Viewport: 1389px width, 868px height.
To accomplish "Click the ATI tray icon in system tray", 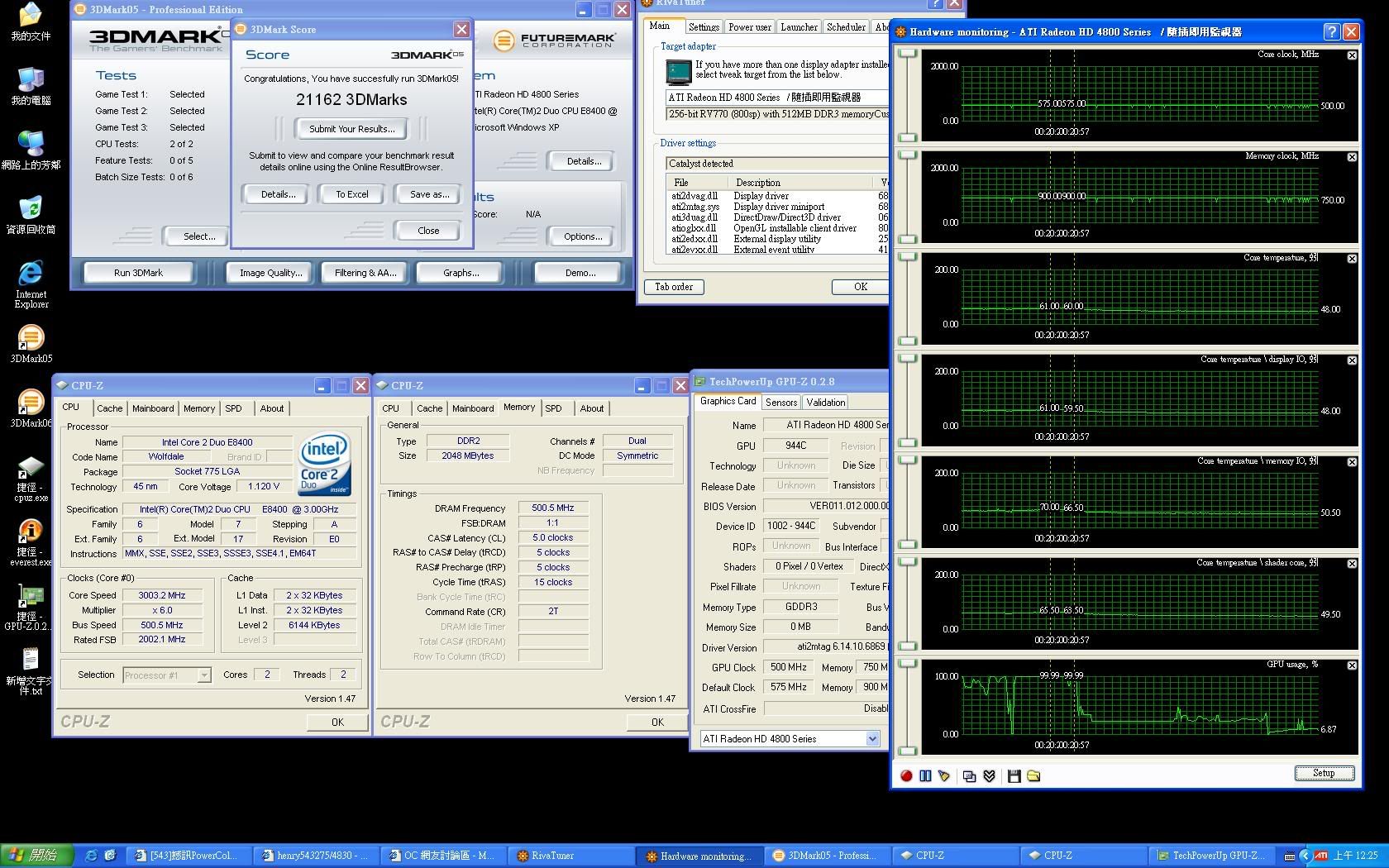I will click(x=1322, y=856).
